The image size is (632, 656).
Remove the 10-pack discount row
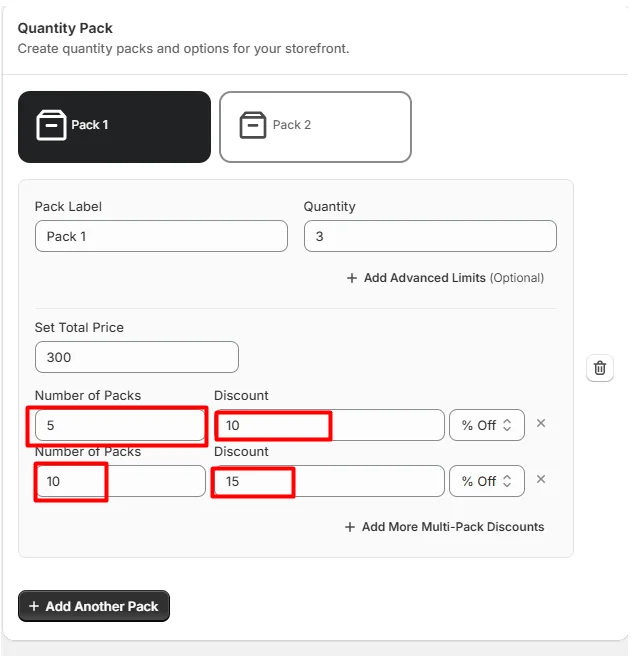click(540, 479)
